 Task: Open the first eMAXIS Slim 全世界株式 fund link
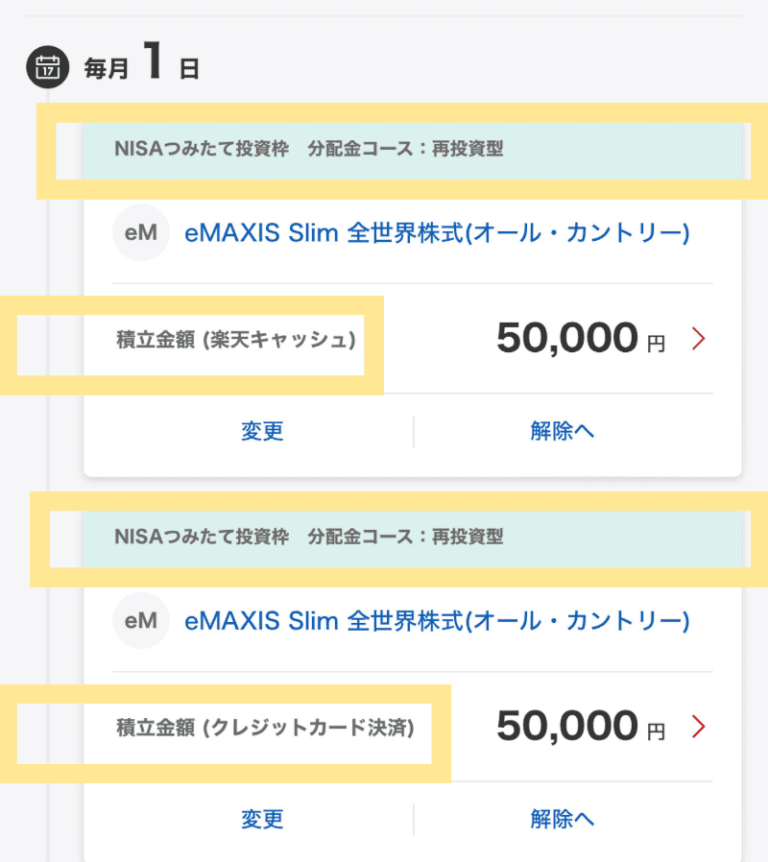click(x=437, y=233)
